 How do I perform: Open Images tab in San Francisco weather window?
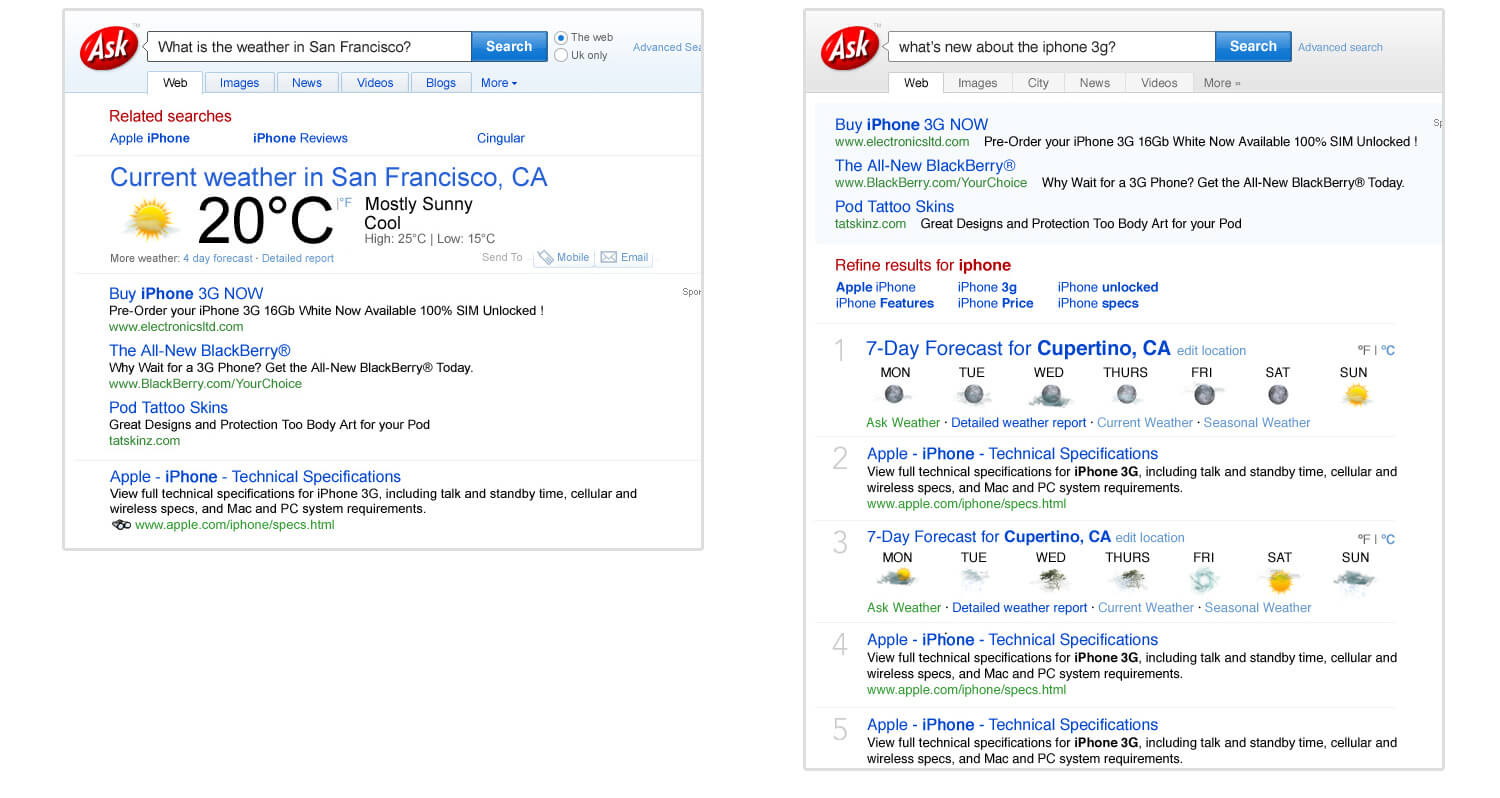pos(240,83)
